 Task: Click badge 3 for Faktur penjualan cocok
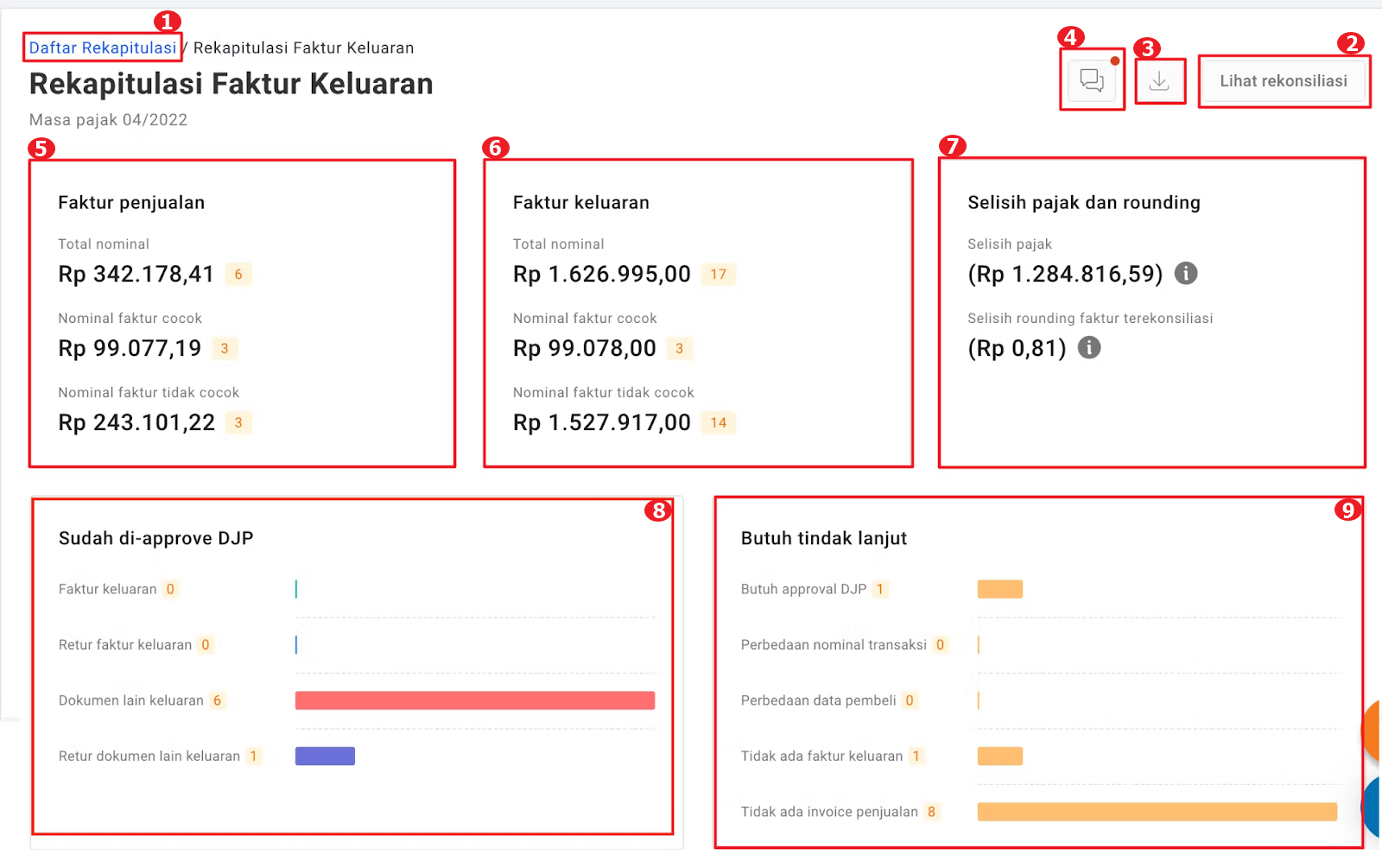225,349
